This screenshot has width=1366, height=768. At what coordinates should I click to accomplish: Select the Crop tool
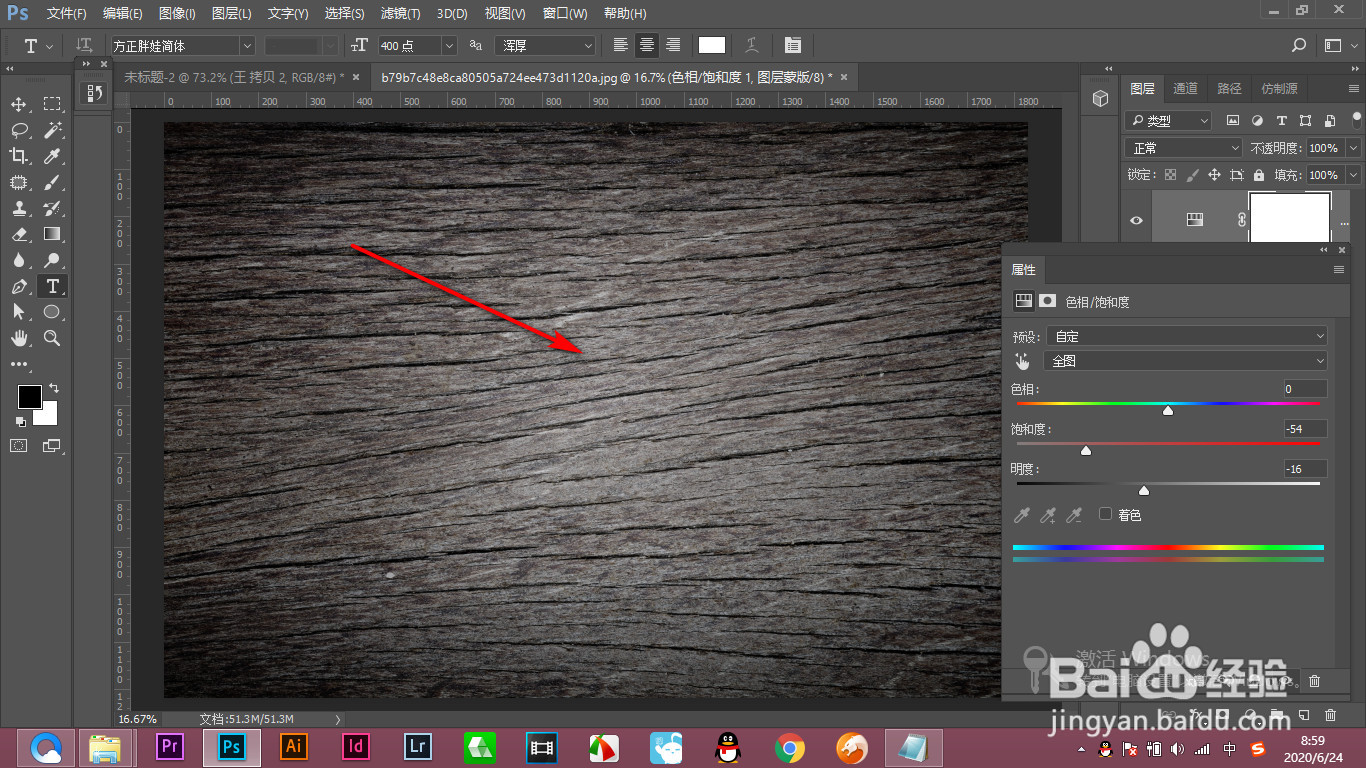pos(19,156)
